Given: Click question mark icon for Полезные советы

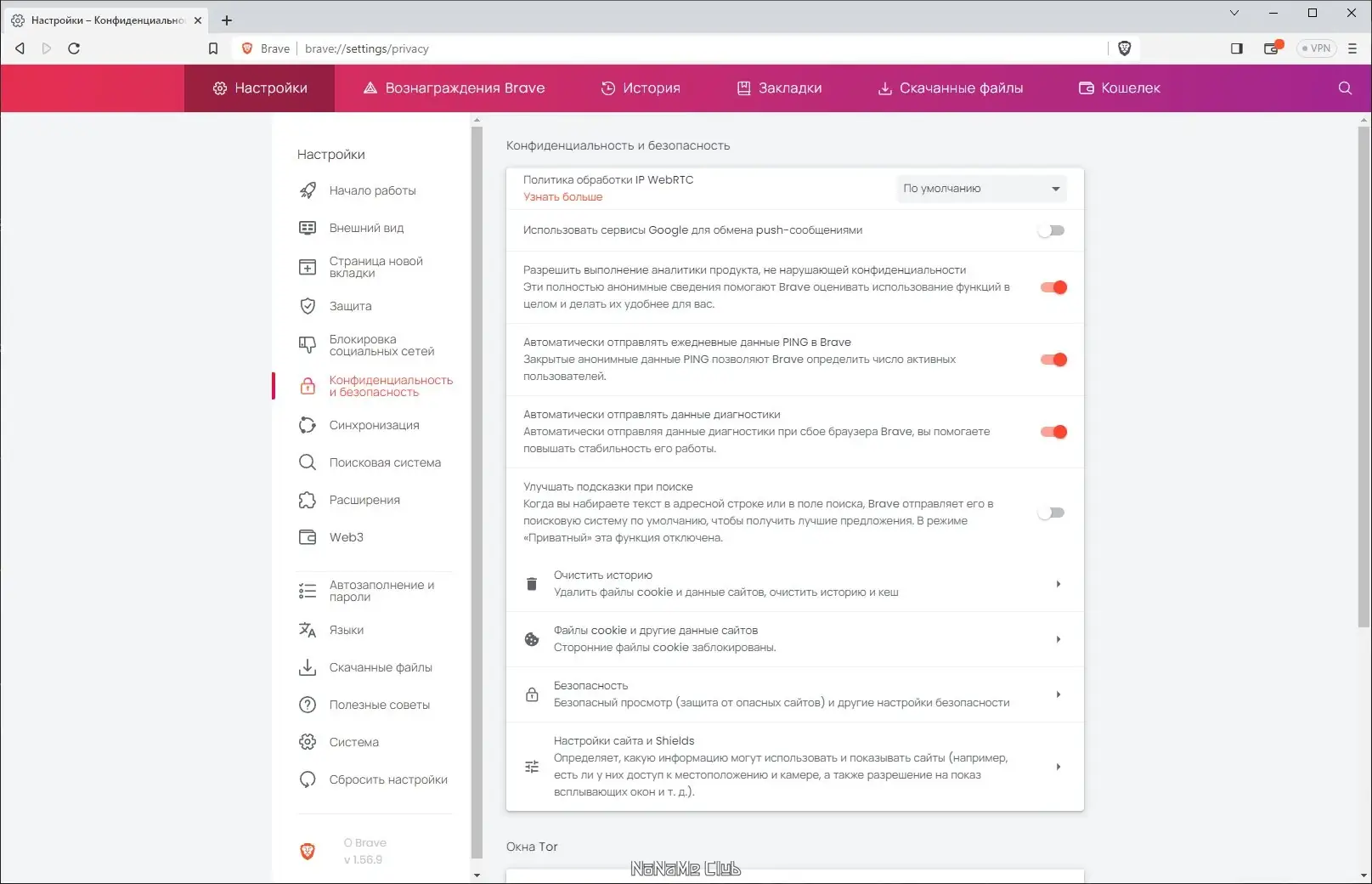Looking at the screenshot, I should click(308, 705).
